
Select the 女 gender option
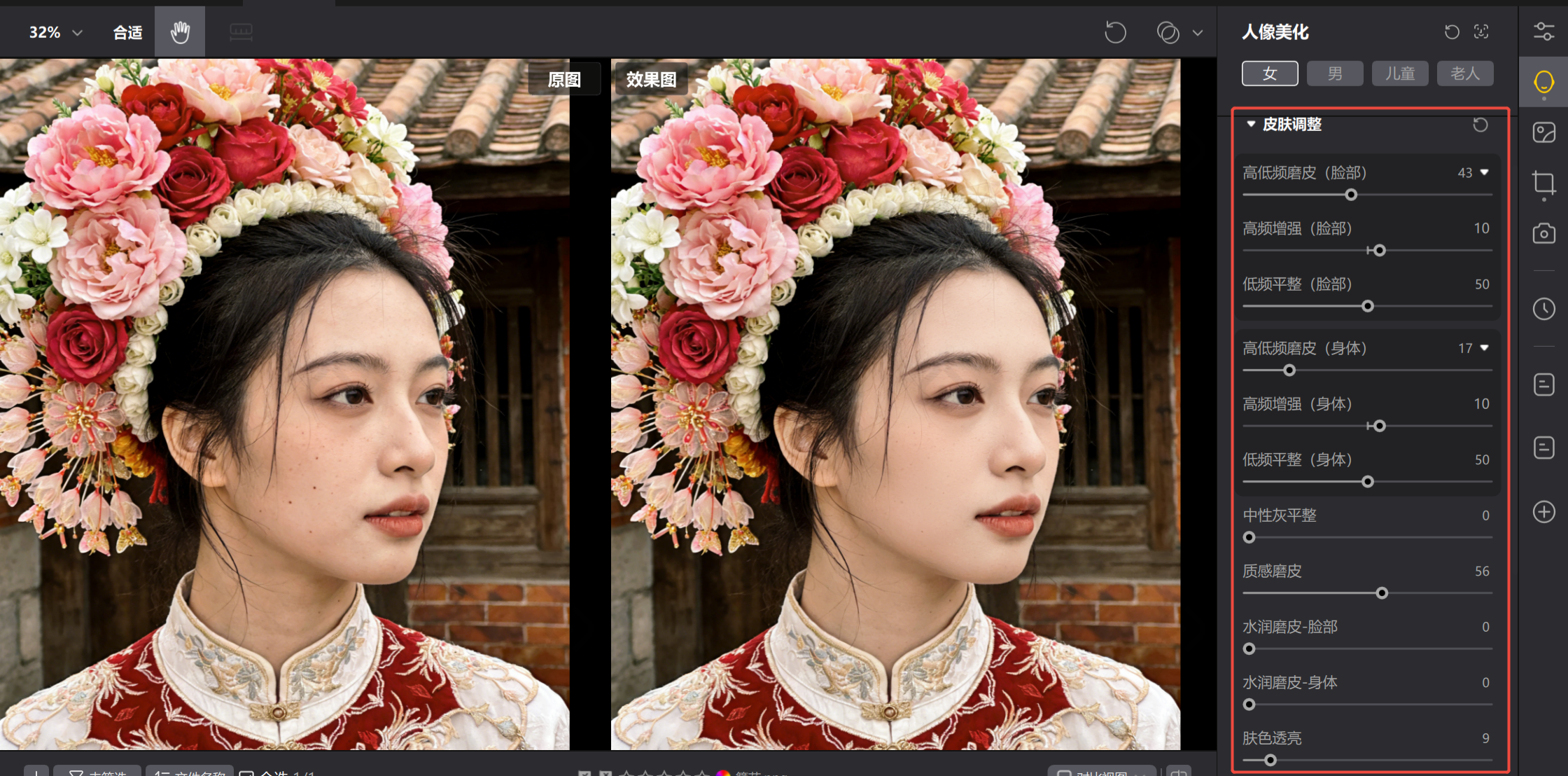point(1270,74)
